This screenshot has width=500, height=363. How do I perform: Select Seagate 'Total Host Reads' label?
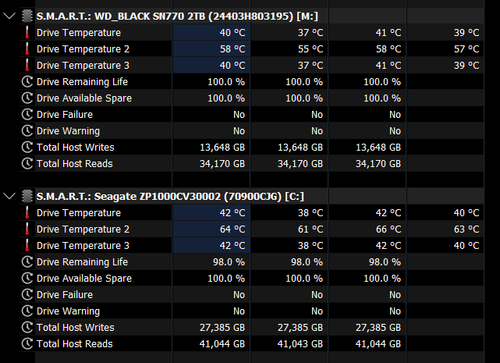pyautogui.click(x=75, y=344)
